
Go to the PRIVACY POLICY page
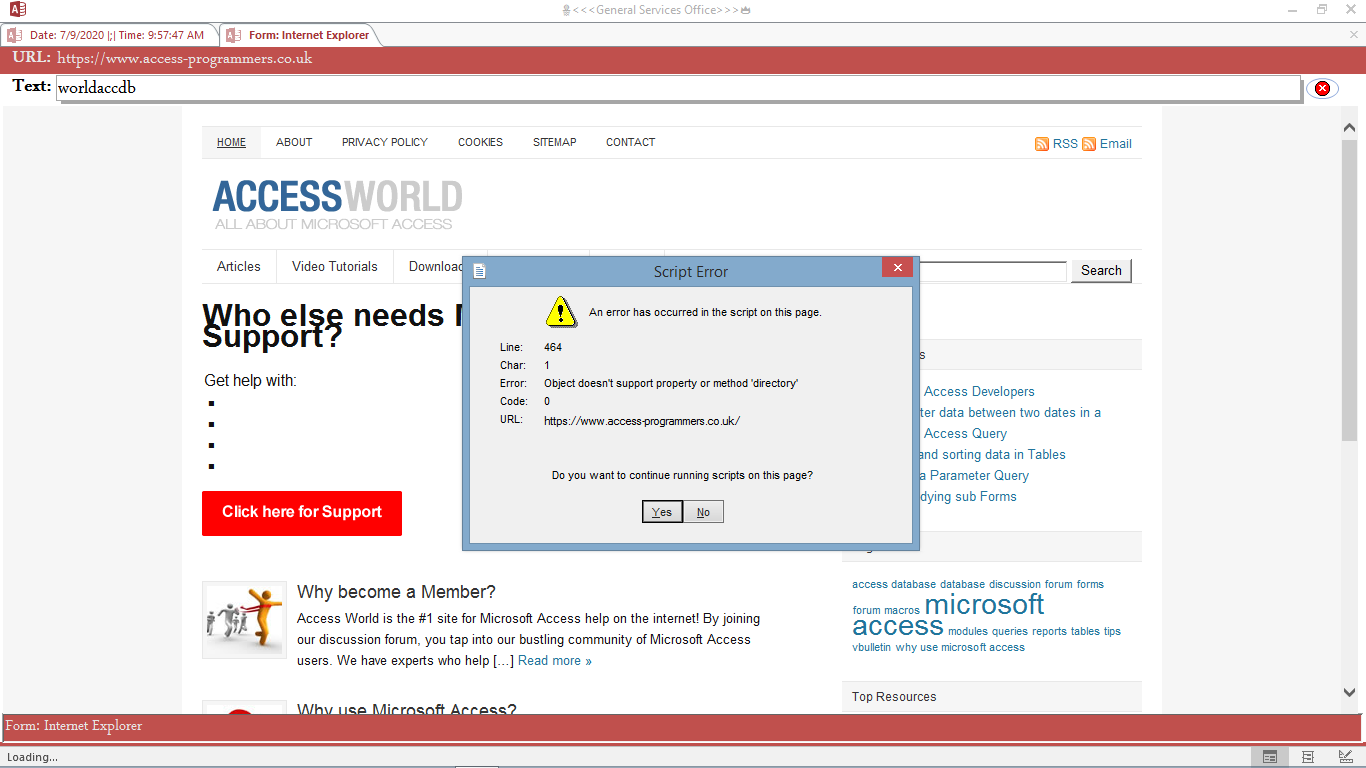[384, 142]
